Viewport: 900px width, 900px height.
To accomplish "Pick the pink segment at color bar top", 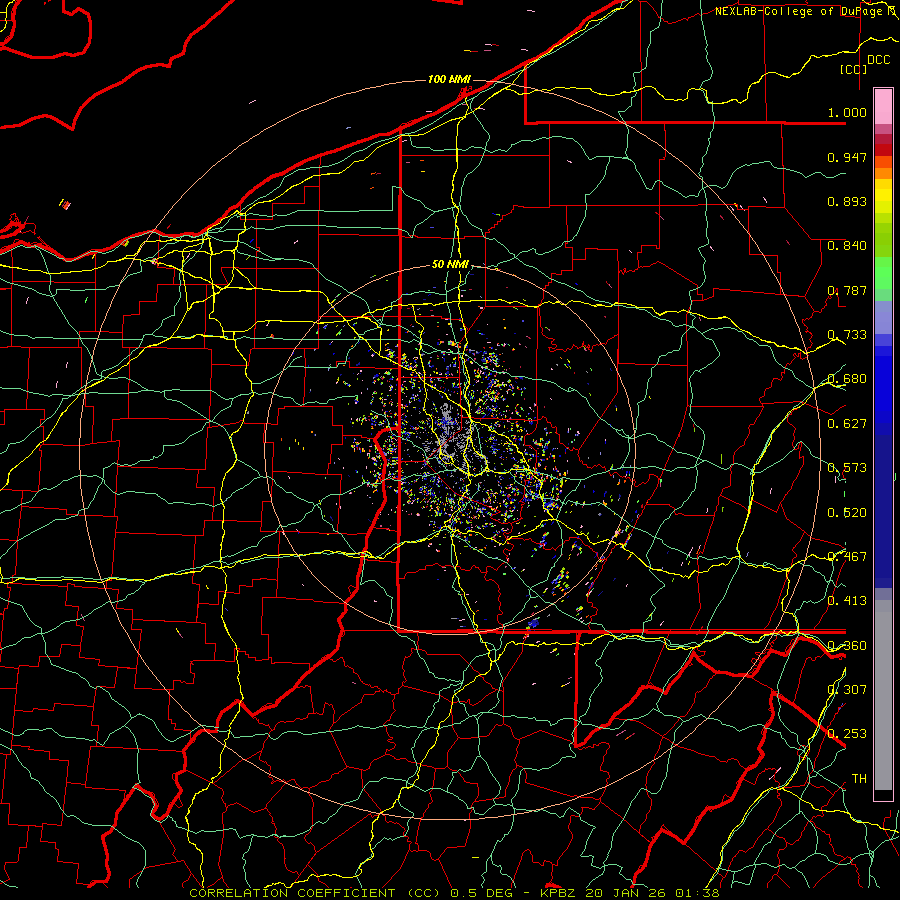I will tap(883, 106).
